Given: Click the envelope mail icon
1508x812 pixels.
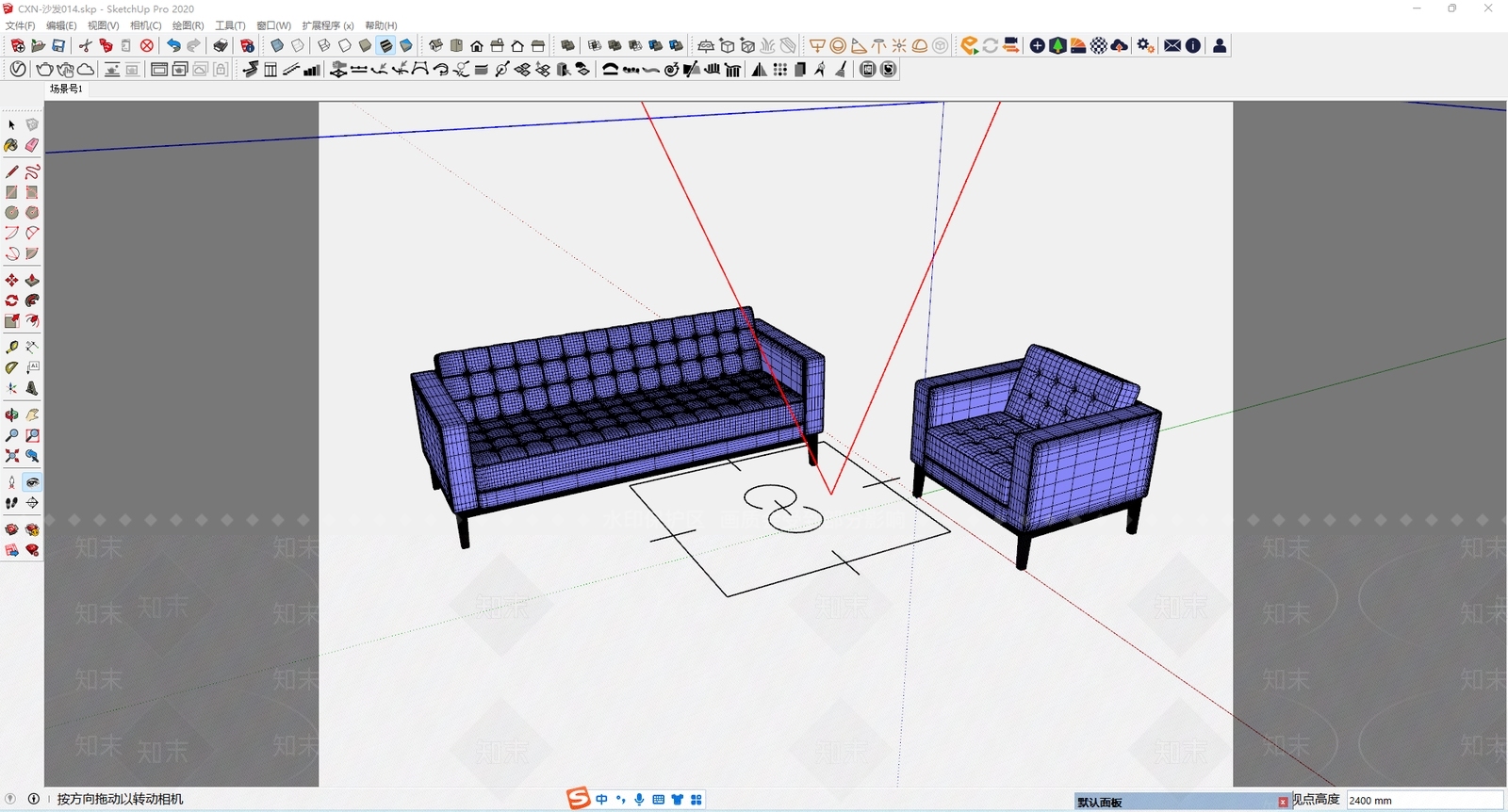Looking at the screenshot, I should (x=1172, y=45).
